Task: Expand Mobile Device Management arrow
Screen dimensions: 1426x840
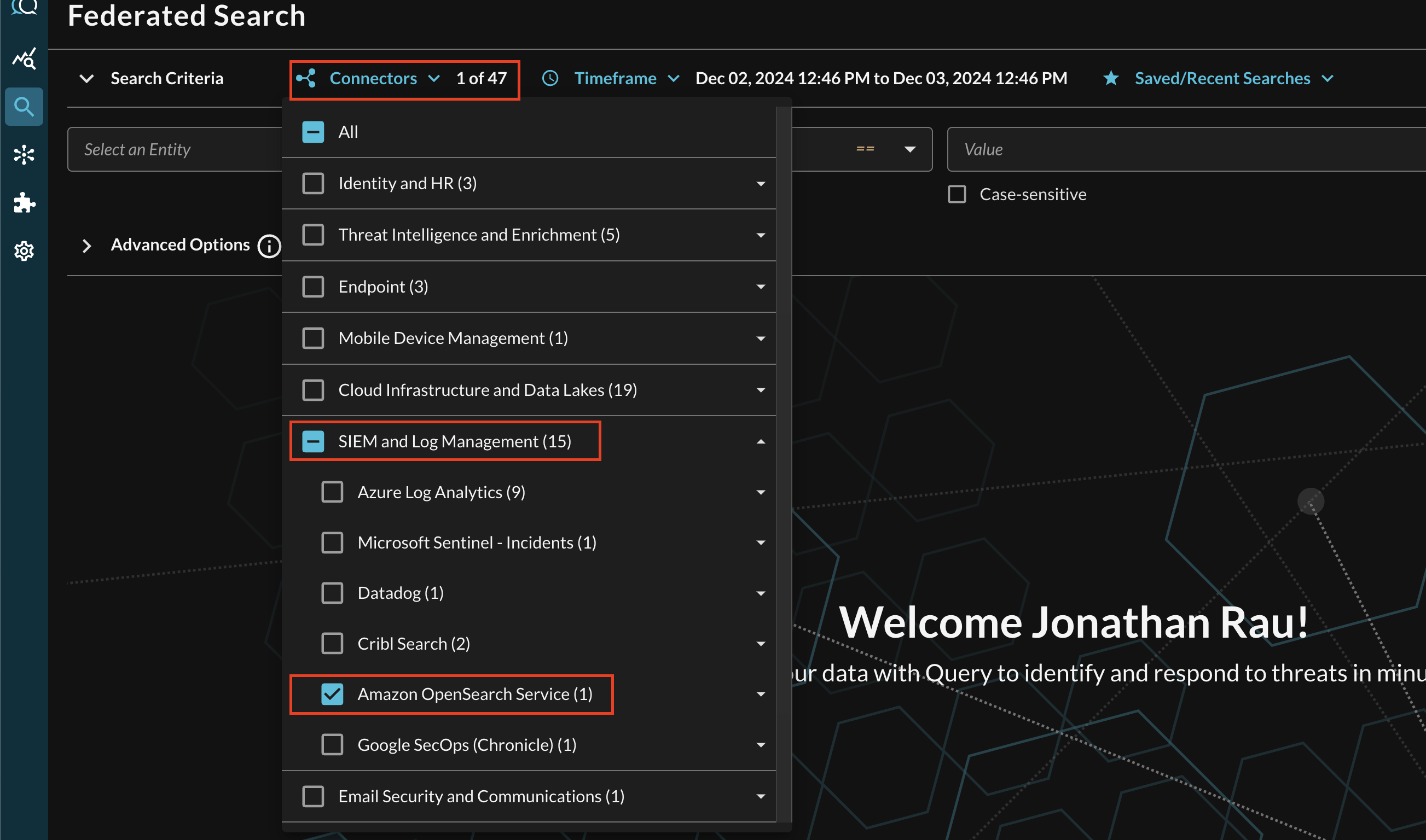Action: click(761, 339)
